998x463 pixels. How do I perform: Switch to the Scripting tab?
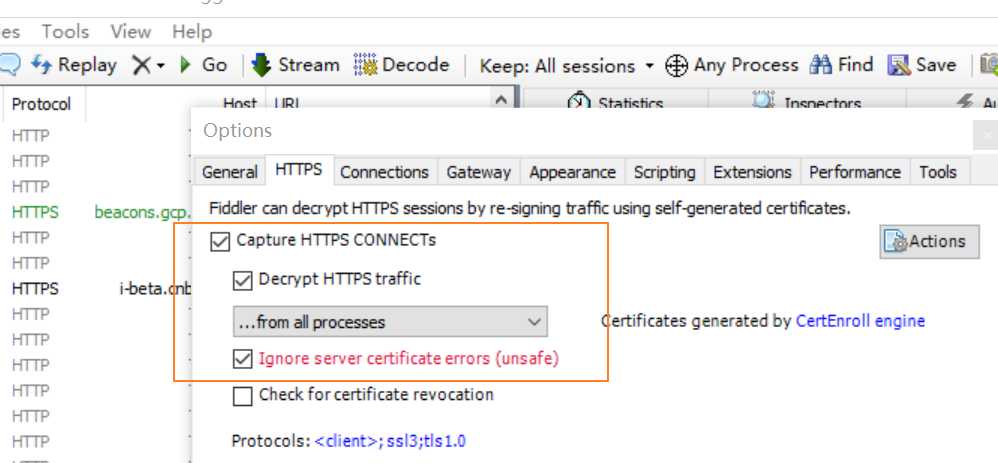(664, 173)
